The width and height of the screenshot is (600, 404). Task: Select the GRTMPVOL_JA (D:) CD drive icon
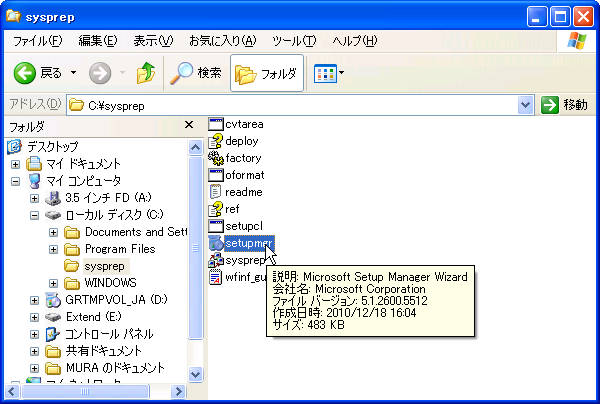pyautogui.click(x=53, y=300)
